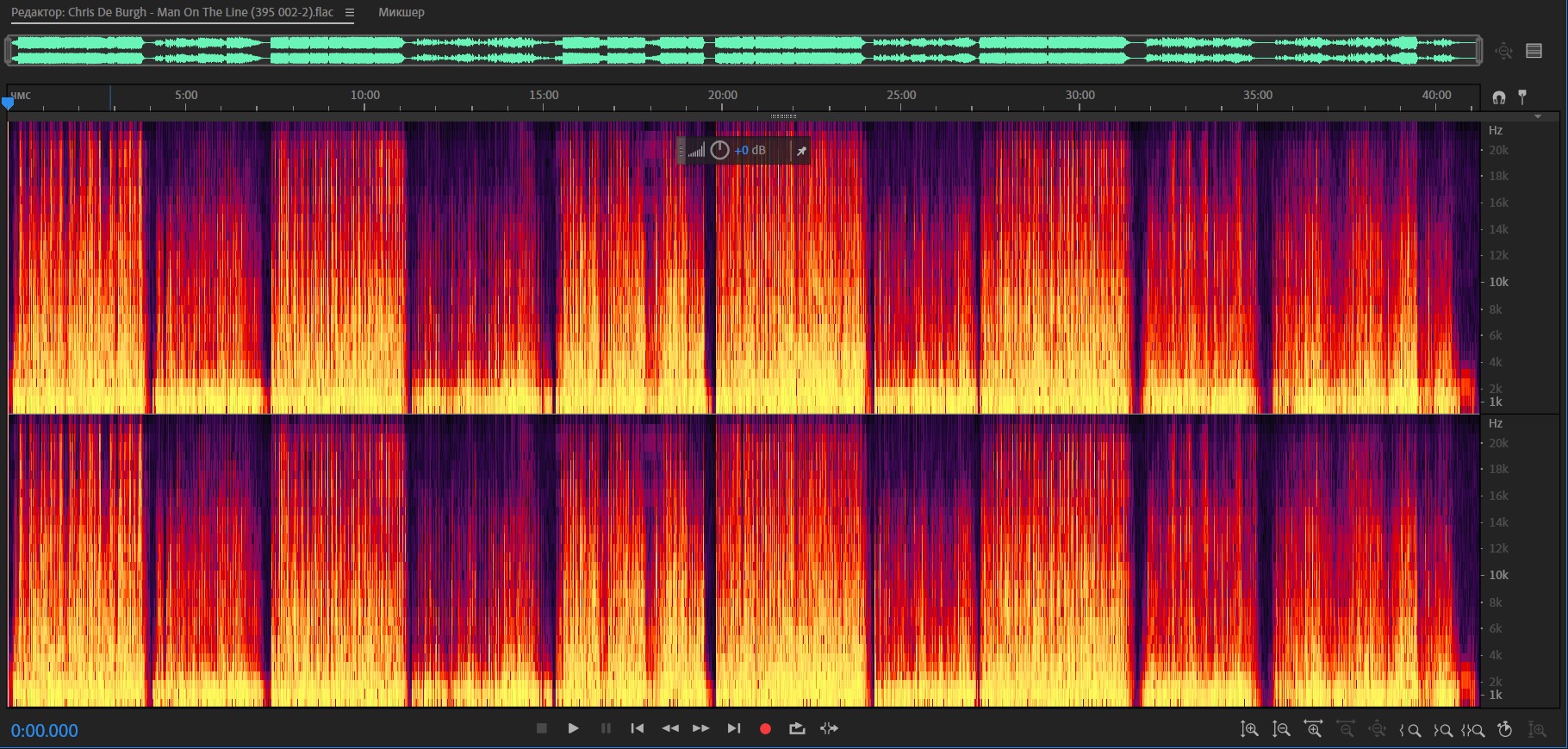1568x749 pixels.
Task: Select the Редактор file tab
Action: 172,13
